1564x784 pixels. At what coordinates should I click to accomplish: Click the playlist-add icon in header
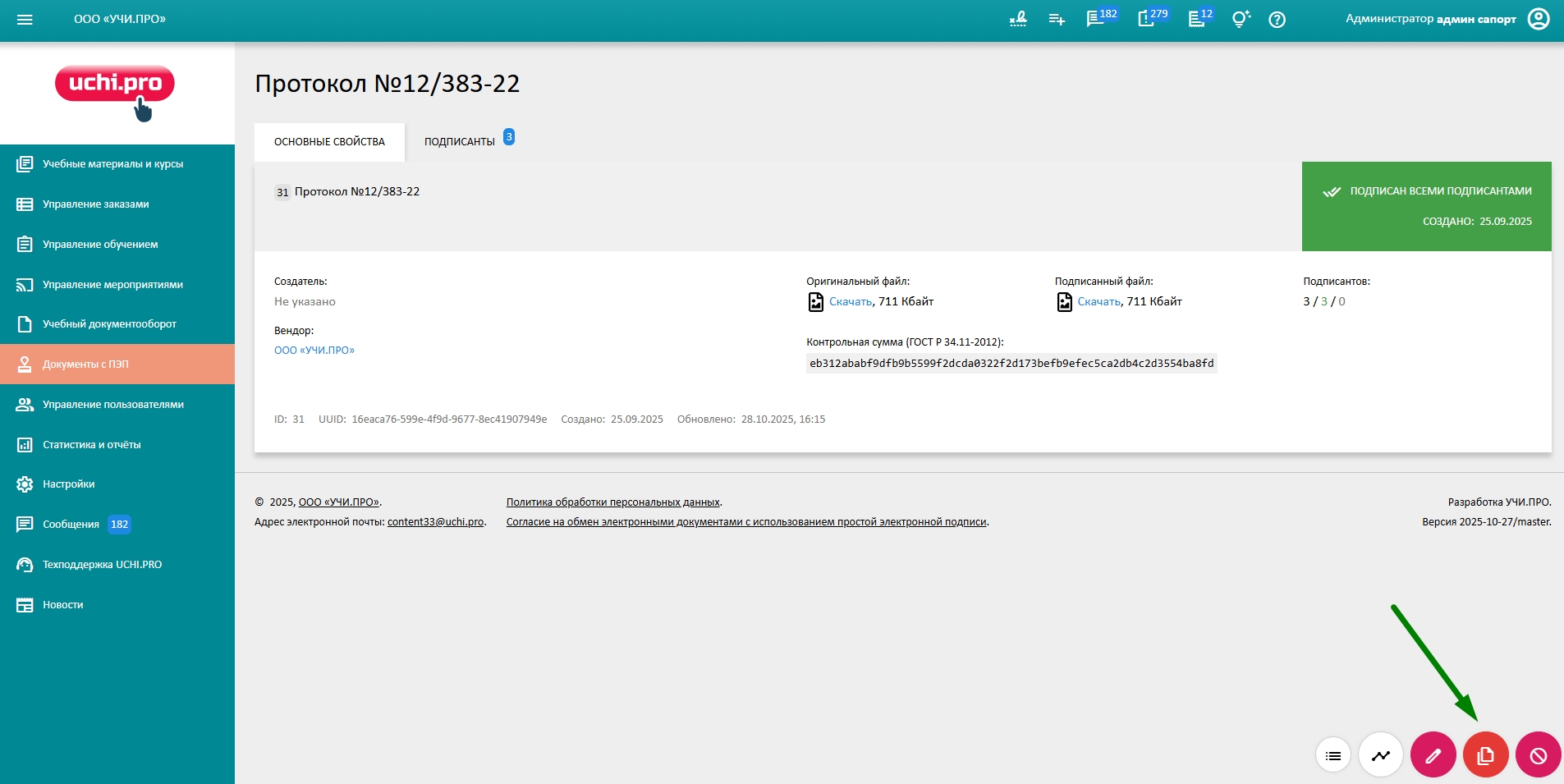[1057, 20]
